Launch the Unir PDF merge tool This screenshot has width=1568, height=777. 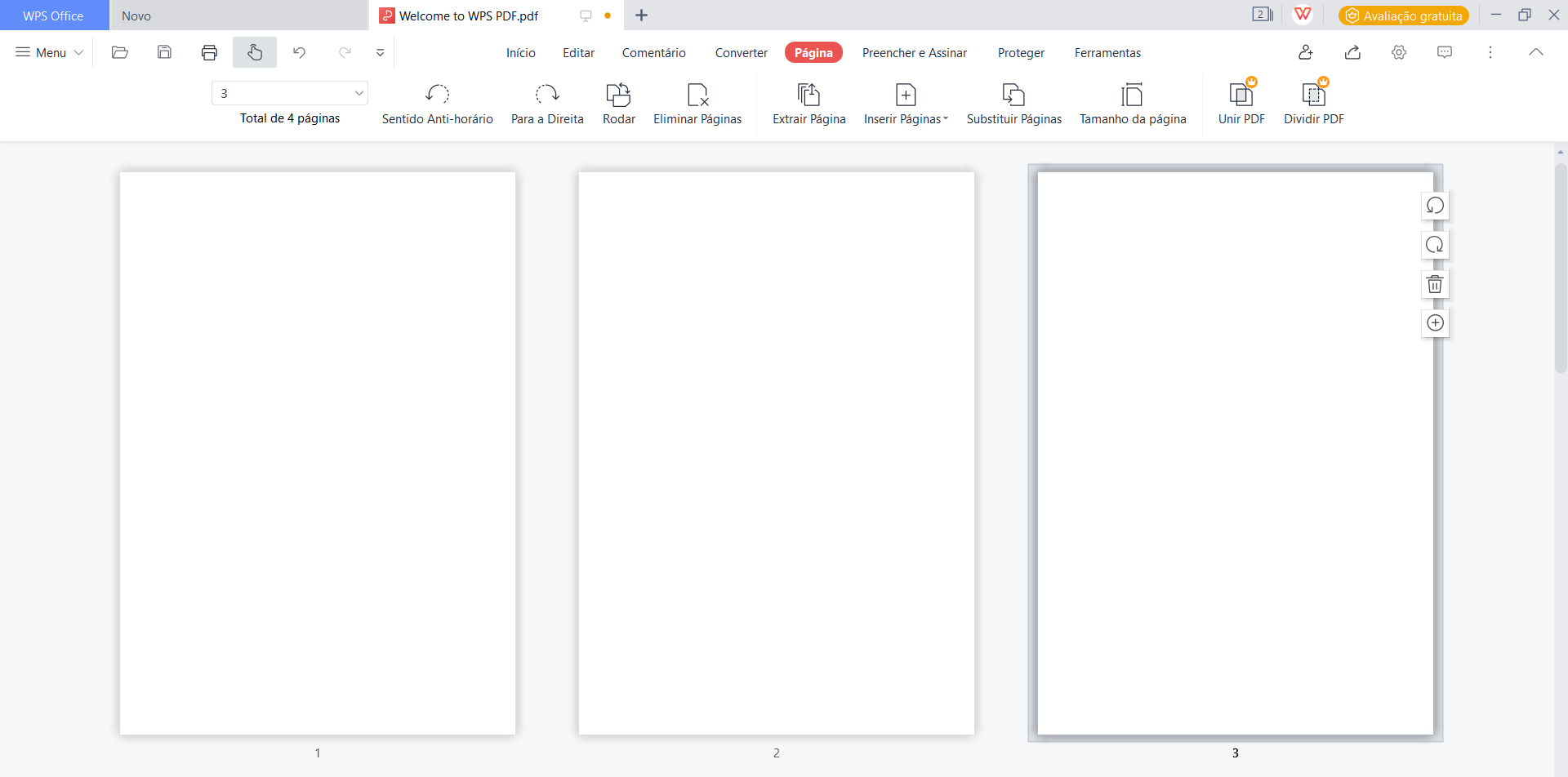coord(1241,104)
